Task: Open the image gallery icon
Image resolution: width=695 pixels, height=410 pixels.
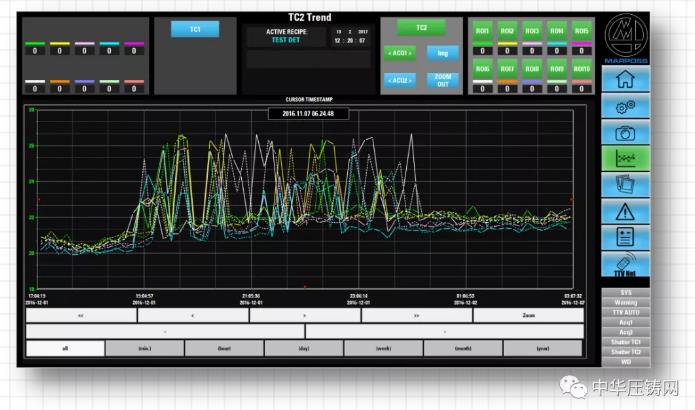Action: pos(626,185)
